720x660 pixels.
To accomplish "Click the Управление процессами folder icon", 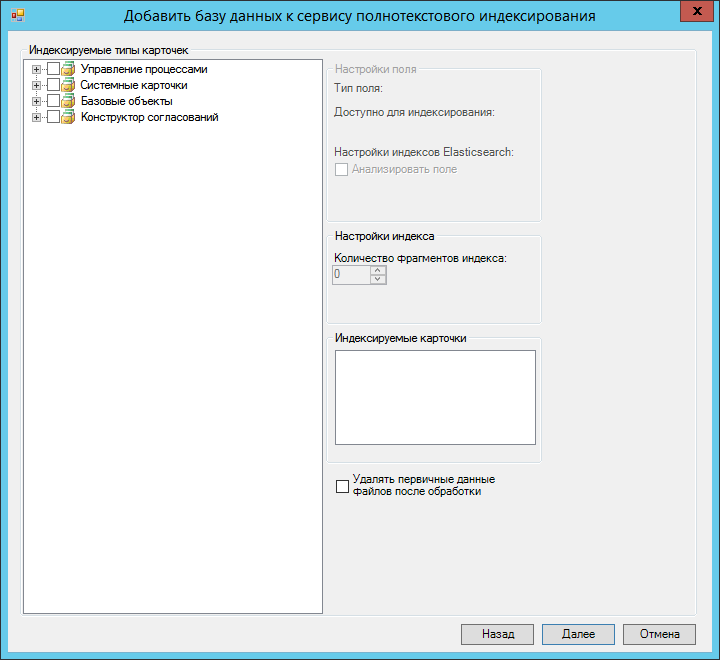I will (69, 69).
